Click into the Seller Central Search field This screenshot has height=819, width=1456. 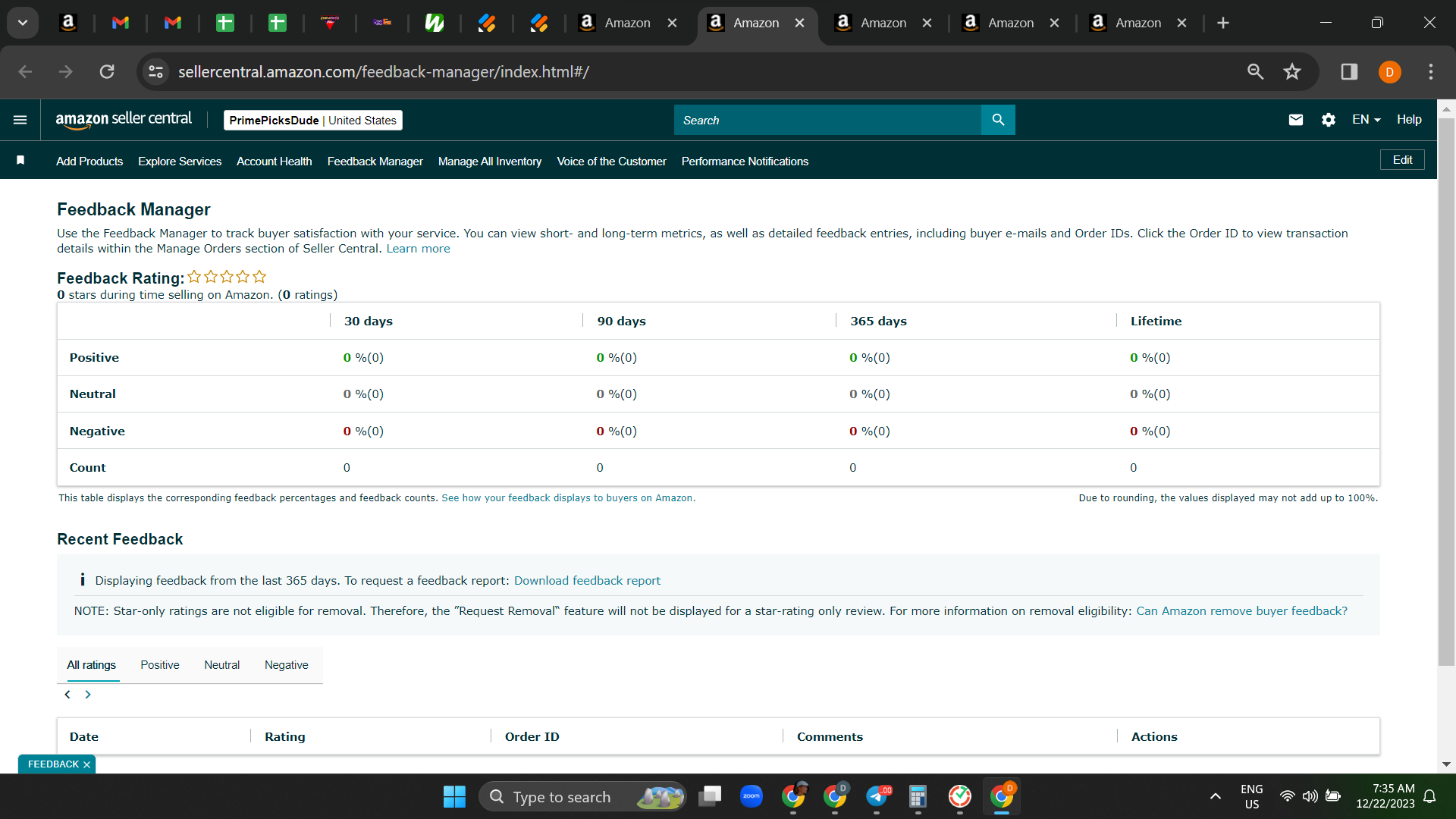827,120
